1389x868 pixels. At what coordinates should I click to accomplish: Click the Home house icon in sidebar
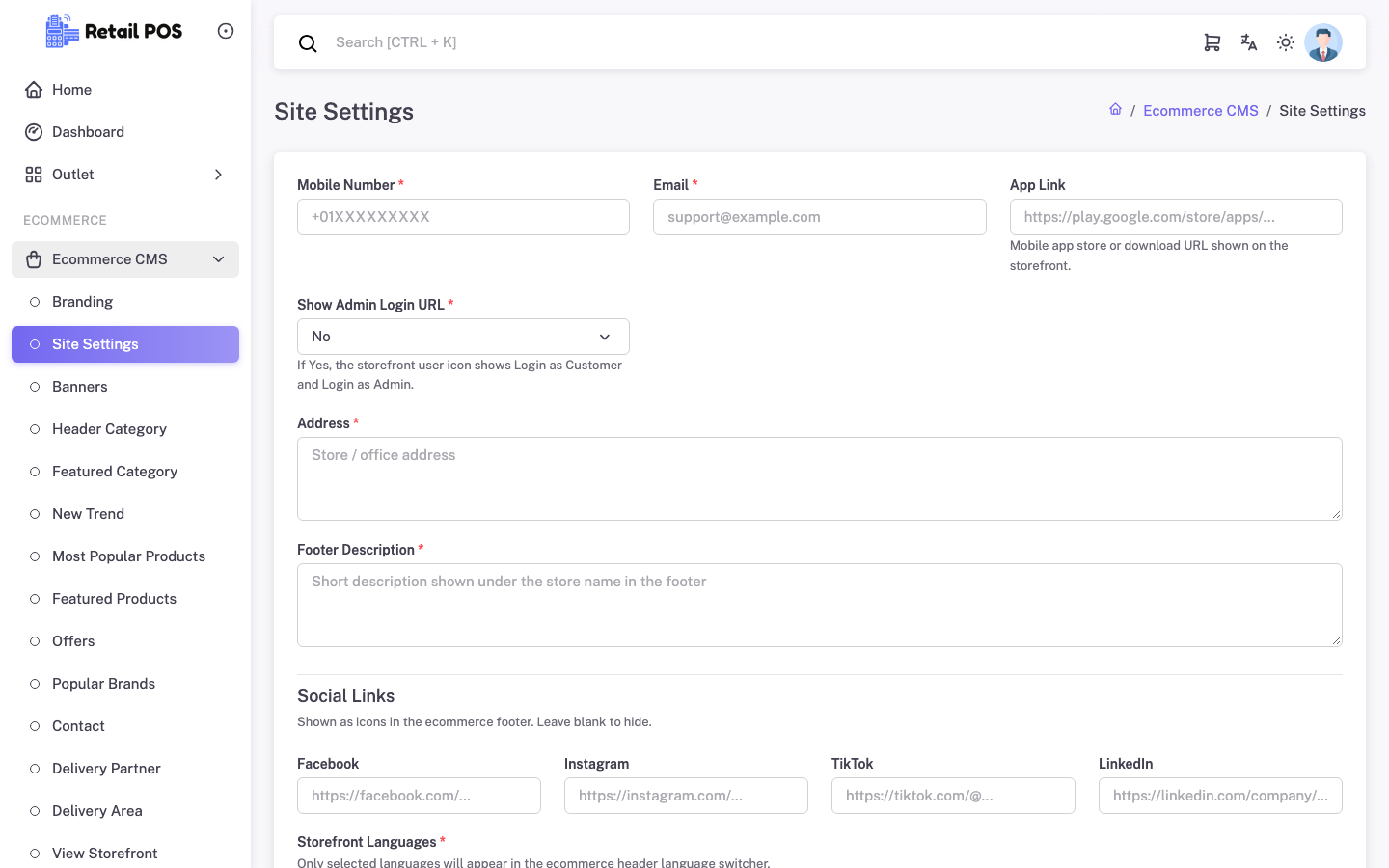pyautogui.click(x=34, y=90)
